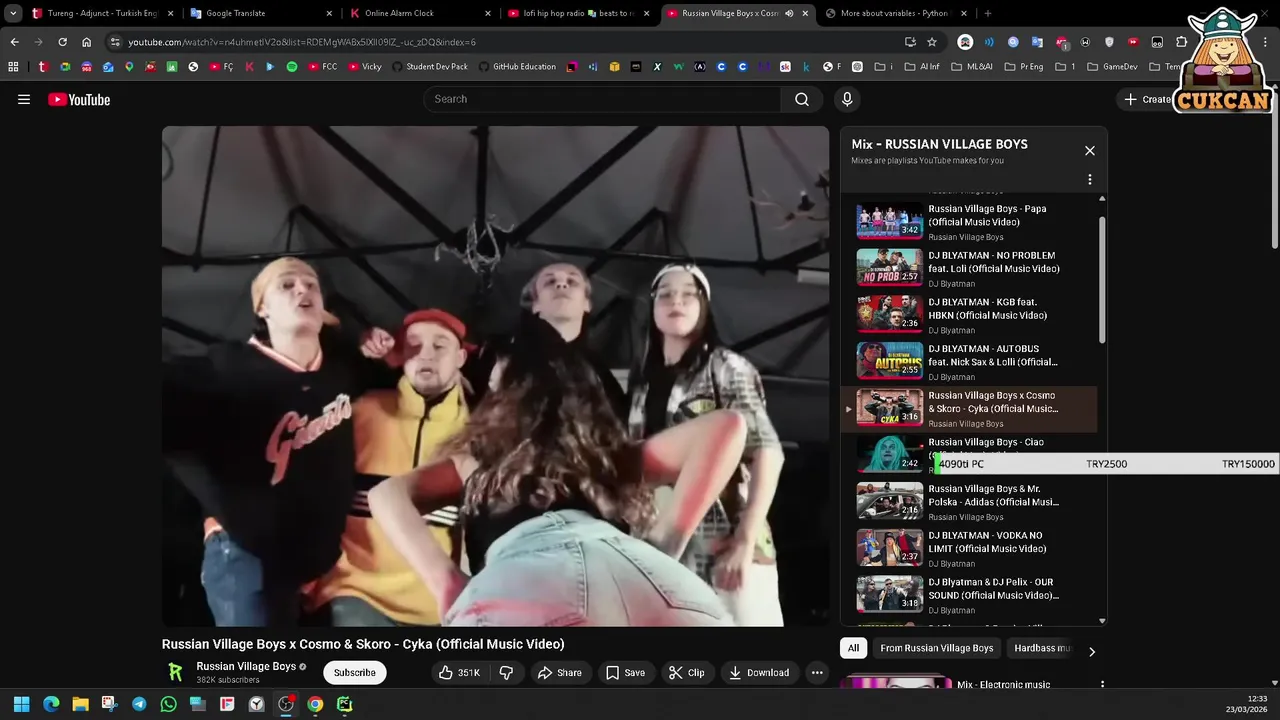This screenshot has height=720, width=1280.
Task: Open options for Mix - Electronic music
Action: 1102,685
